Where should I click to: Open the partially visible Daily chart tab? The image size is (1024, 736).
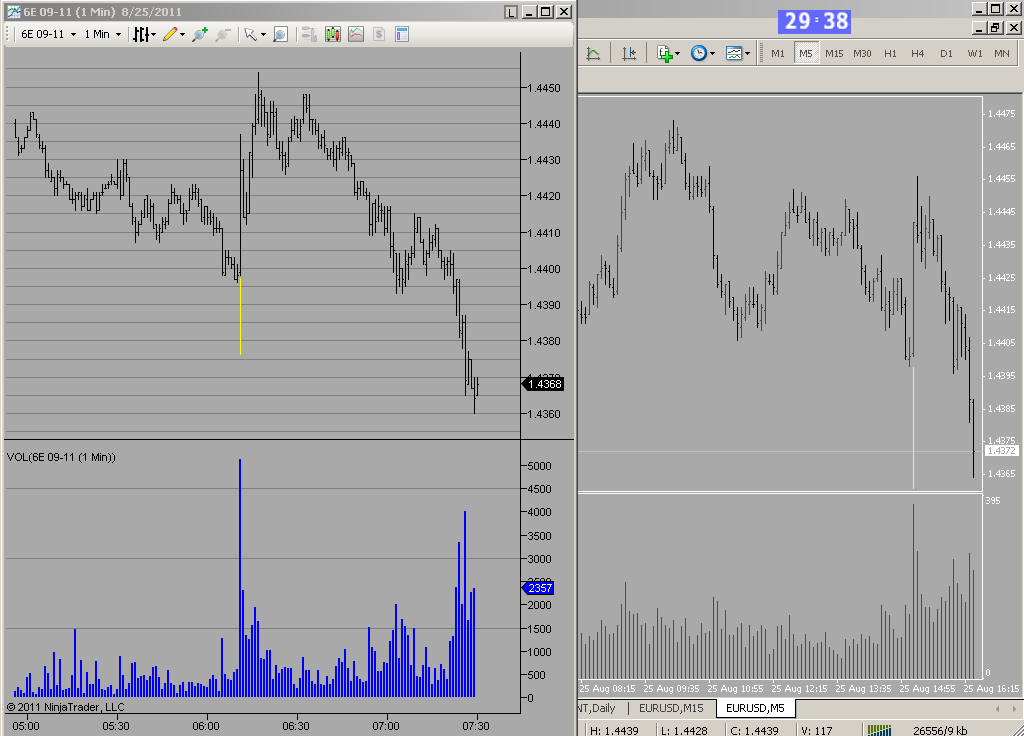[x=597, y=708]
